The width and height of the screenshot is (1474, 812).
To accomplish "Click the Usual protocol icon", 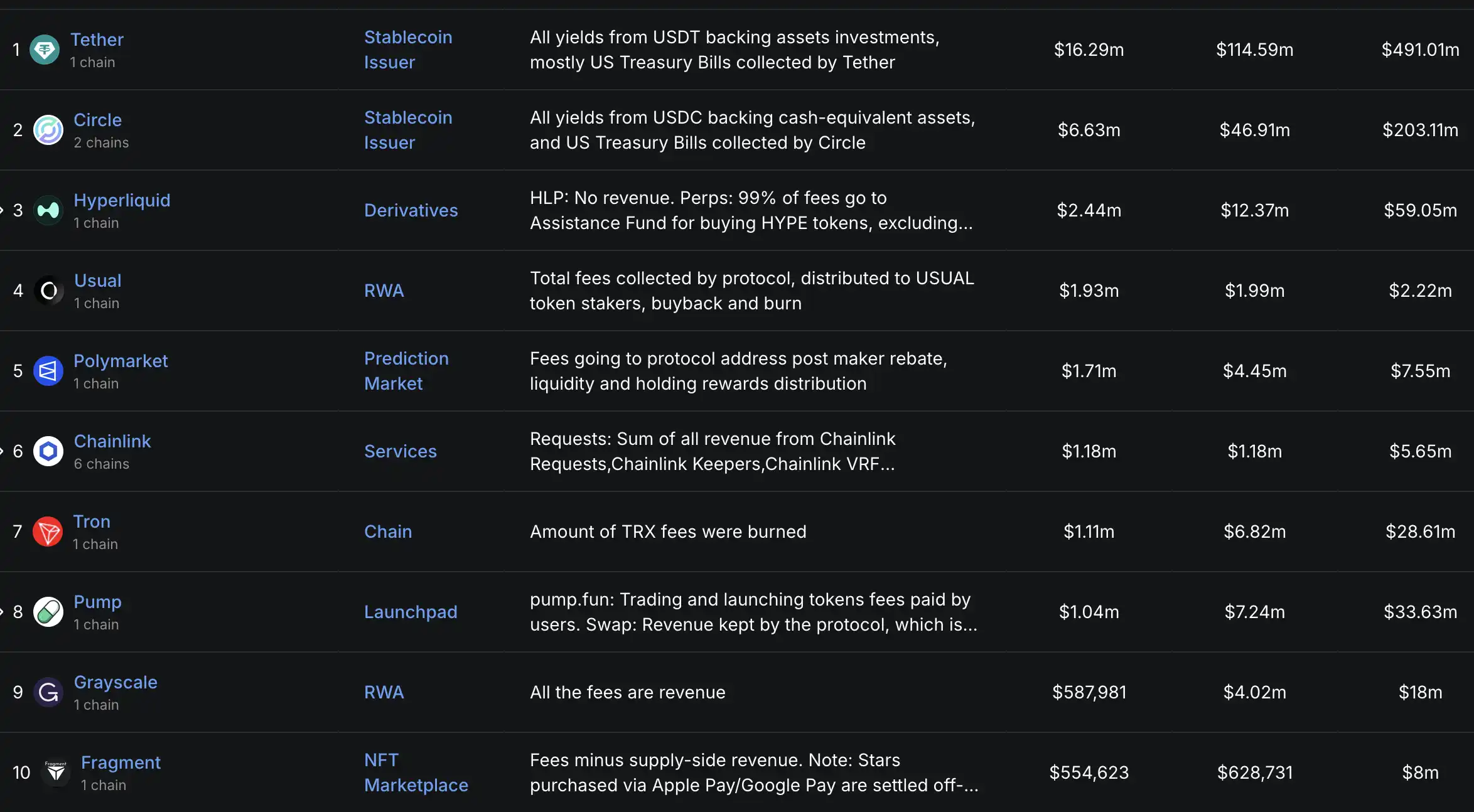I will 48,290.
